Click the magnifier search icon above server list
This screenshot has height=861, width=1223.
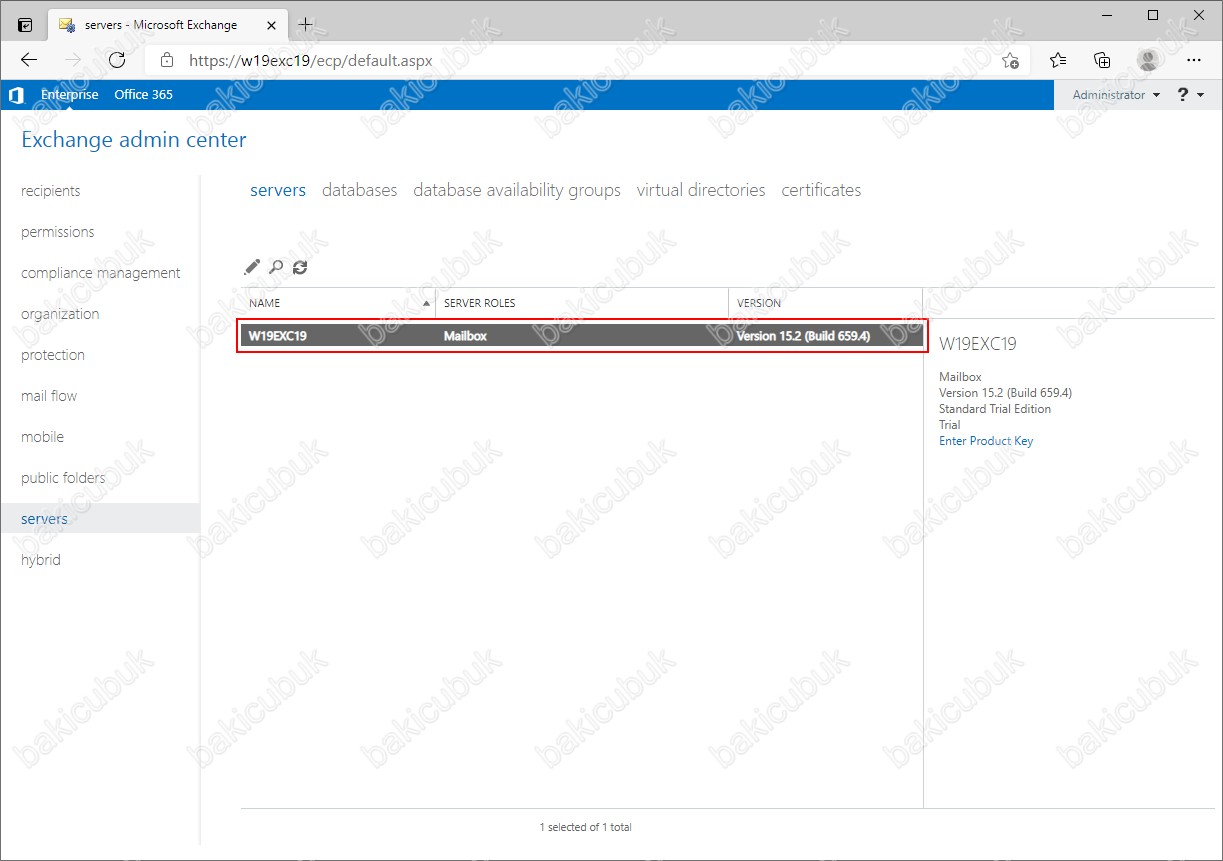click(276, 267)
